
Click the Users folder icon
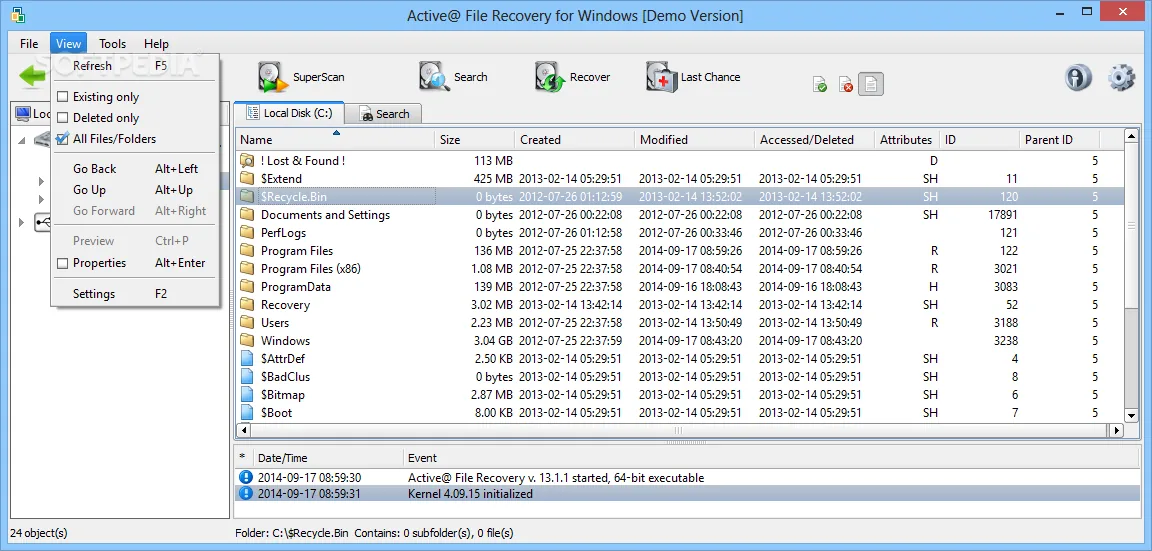248,323
